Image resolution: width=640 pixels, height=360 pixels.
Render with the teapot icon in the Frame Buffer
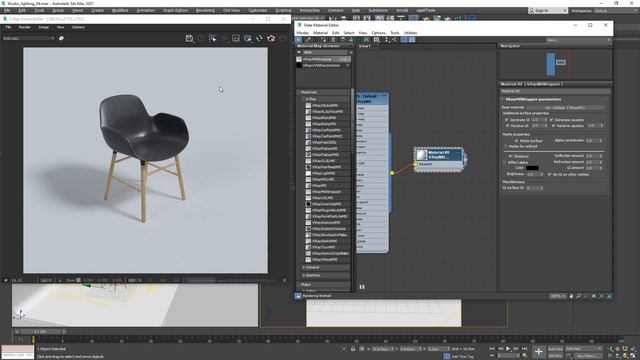271,38
